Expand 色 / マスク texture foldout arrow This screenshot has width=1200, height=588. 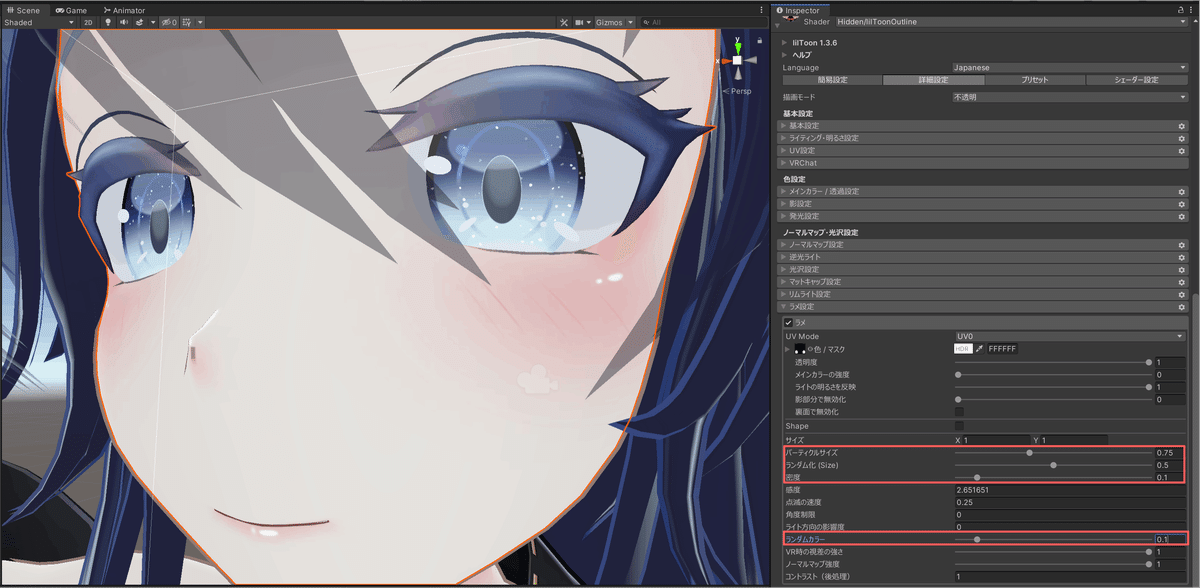click(x=789, y=349)
